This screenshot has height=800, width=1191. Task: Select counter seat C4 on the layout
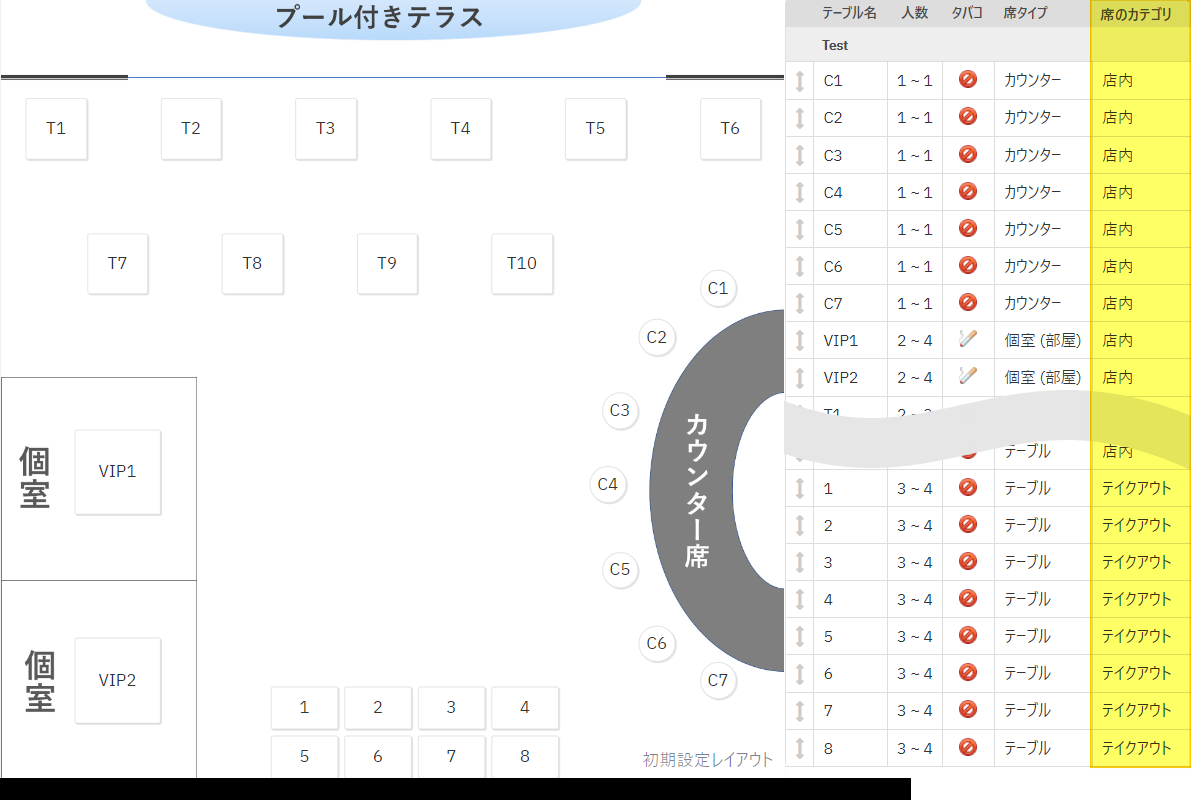(x=608, y=485)
